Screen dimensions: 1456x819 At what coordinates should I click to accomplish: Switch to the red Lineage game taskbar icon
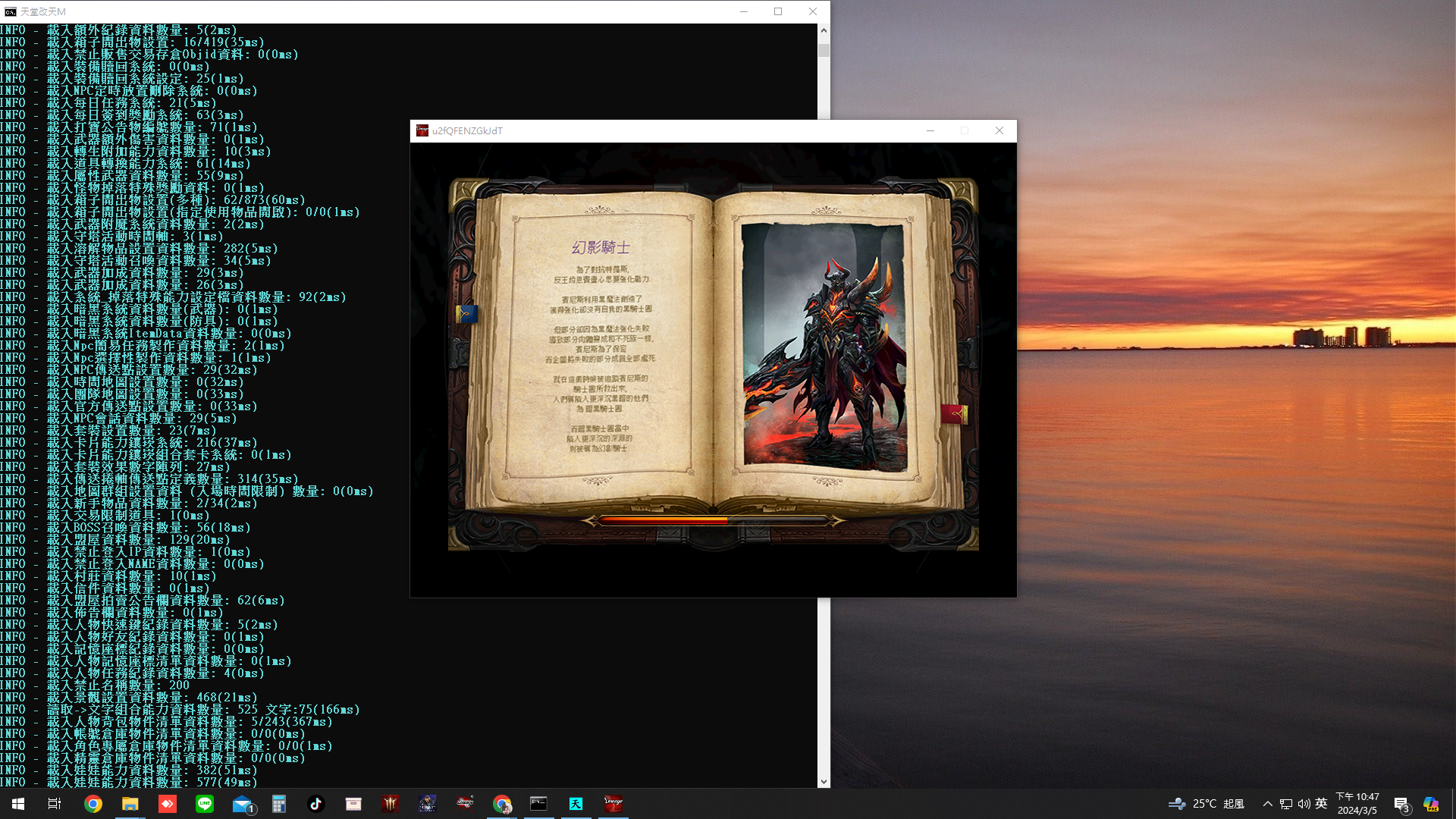pyautogui.click(x=613, y=804)
